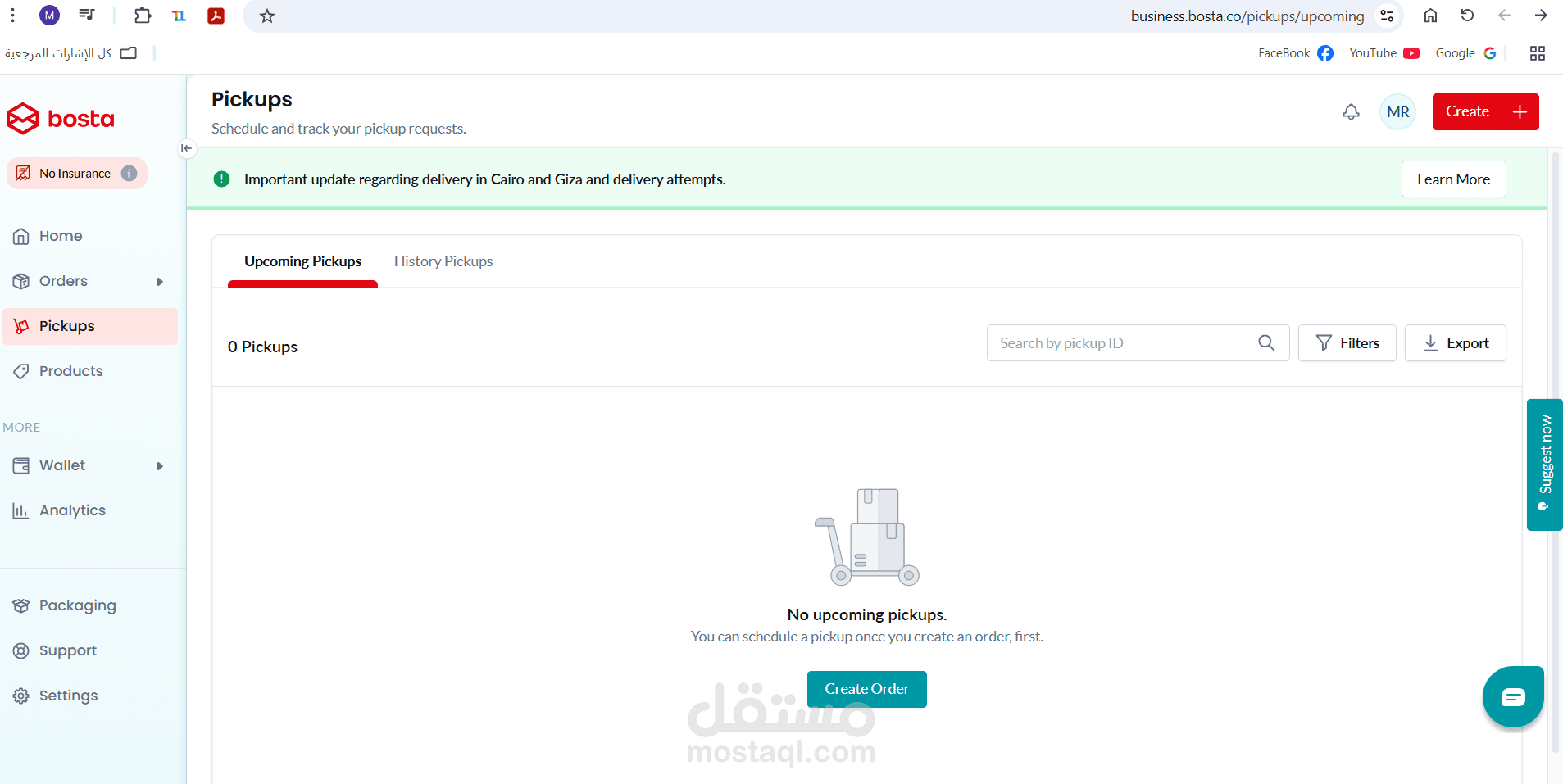The width and height of the screenshot is (1563, 784).
Task: Click the green alert icon in banner
Action: 221,179
